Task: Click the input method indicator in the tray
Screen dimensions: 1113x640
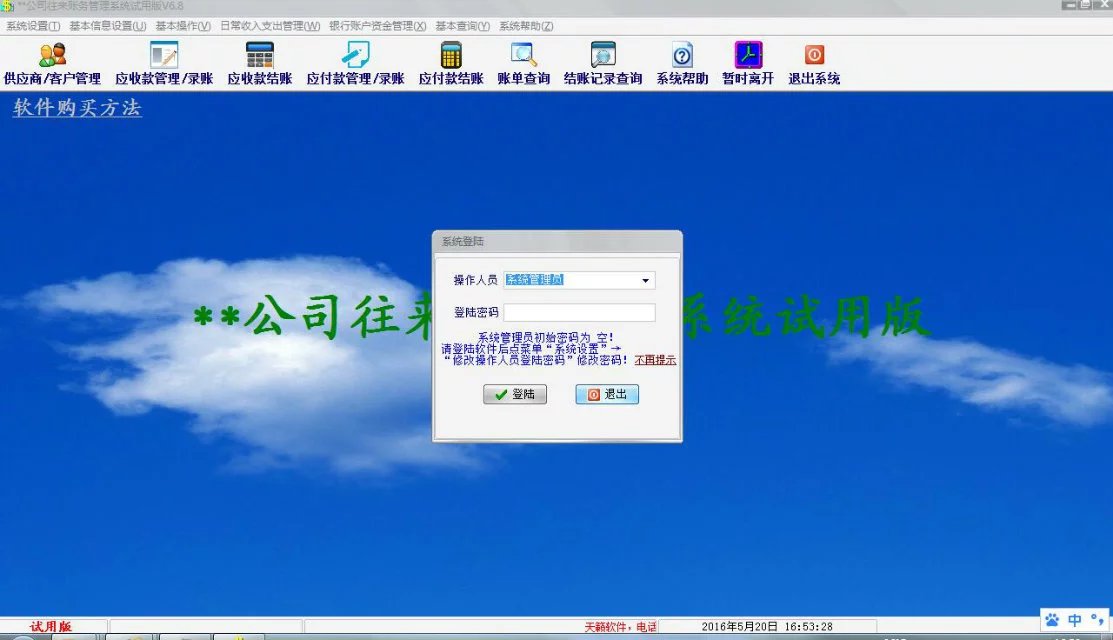Action: click(1075, 621)
